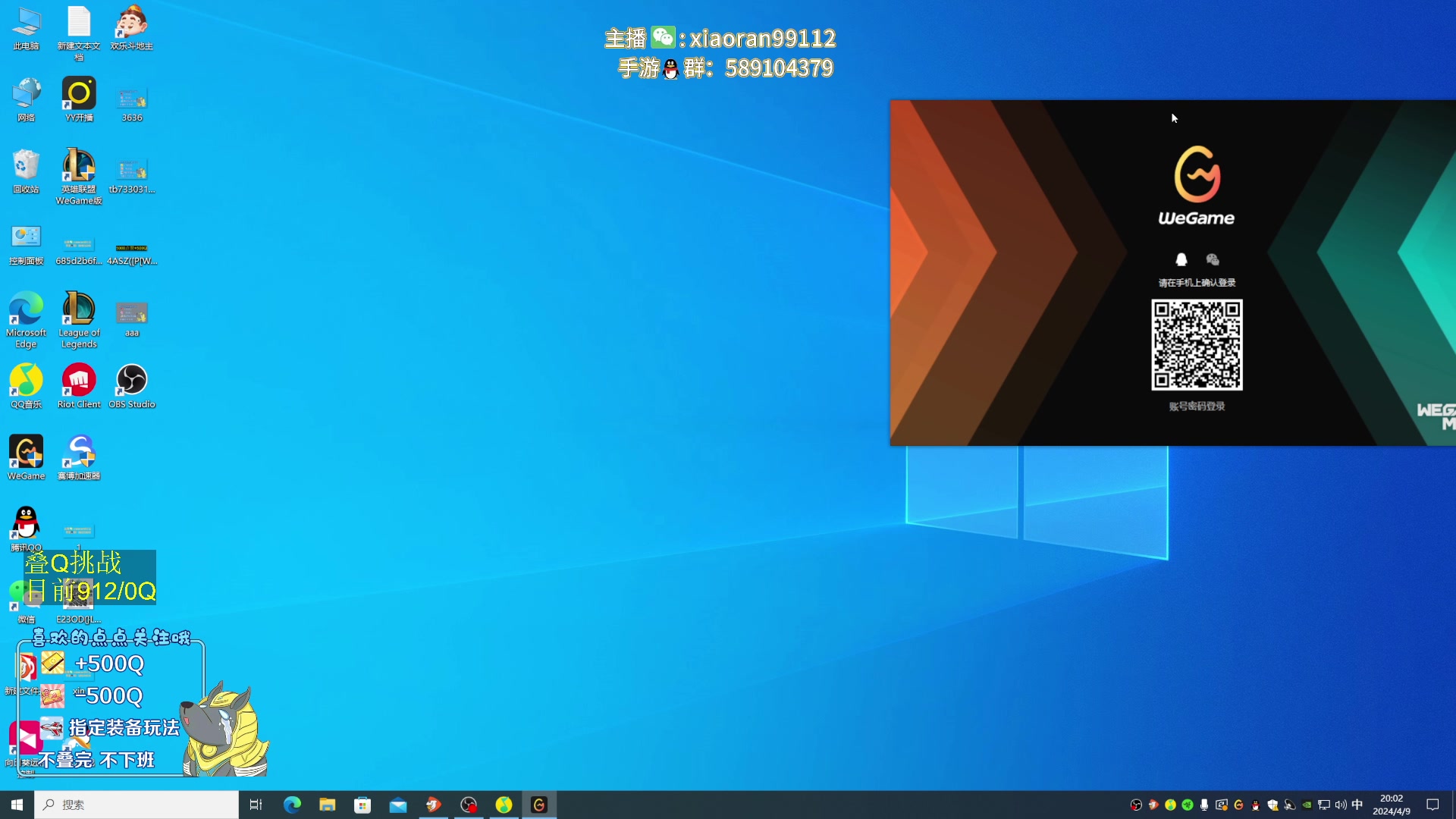This screenshot has height=819, width=1456.
Task: Select the 网络 desktop icon
Action: pos(26,99)
